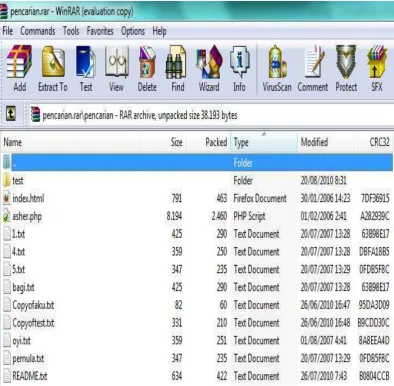Screen dimensions: 394x386
Task: Click modified date 20/08/2010 8:31
Action: pos(324,181)
